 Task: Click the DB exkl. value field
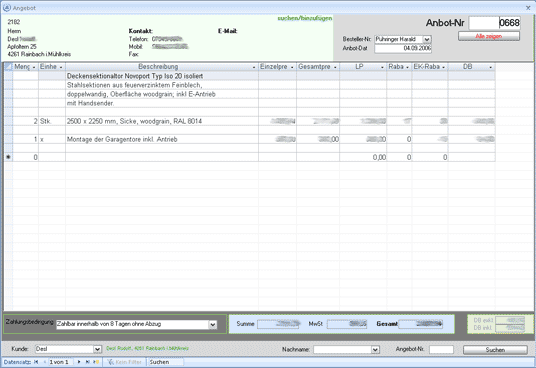510,320
